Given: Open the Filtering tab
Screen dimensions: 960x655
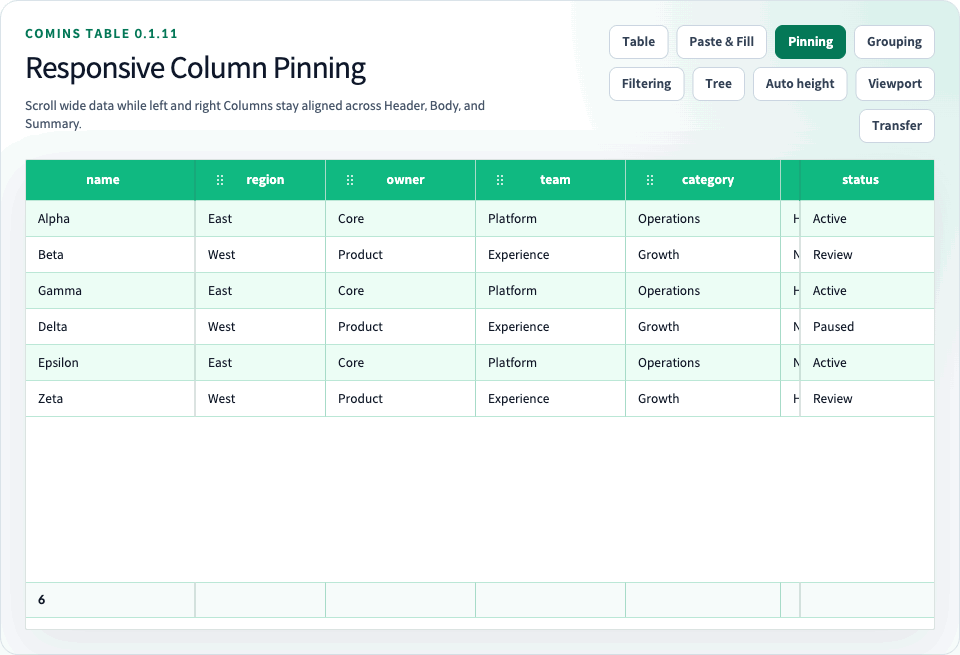Looking at the screenshot, I should click(646, 84).
